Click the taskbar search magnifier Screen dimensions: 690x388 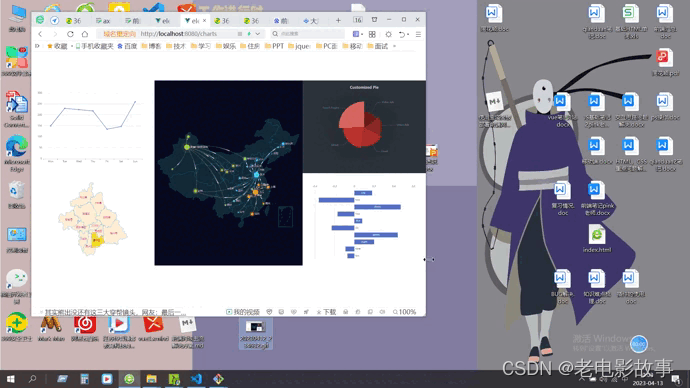pos(32,379)
